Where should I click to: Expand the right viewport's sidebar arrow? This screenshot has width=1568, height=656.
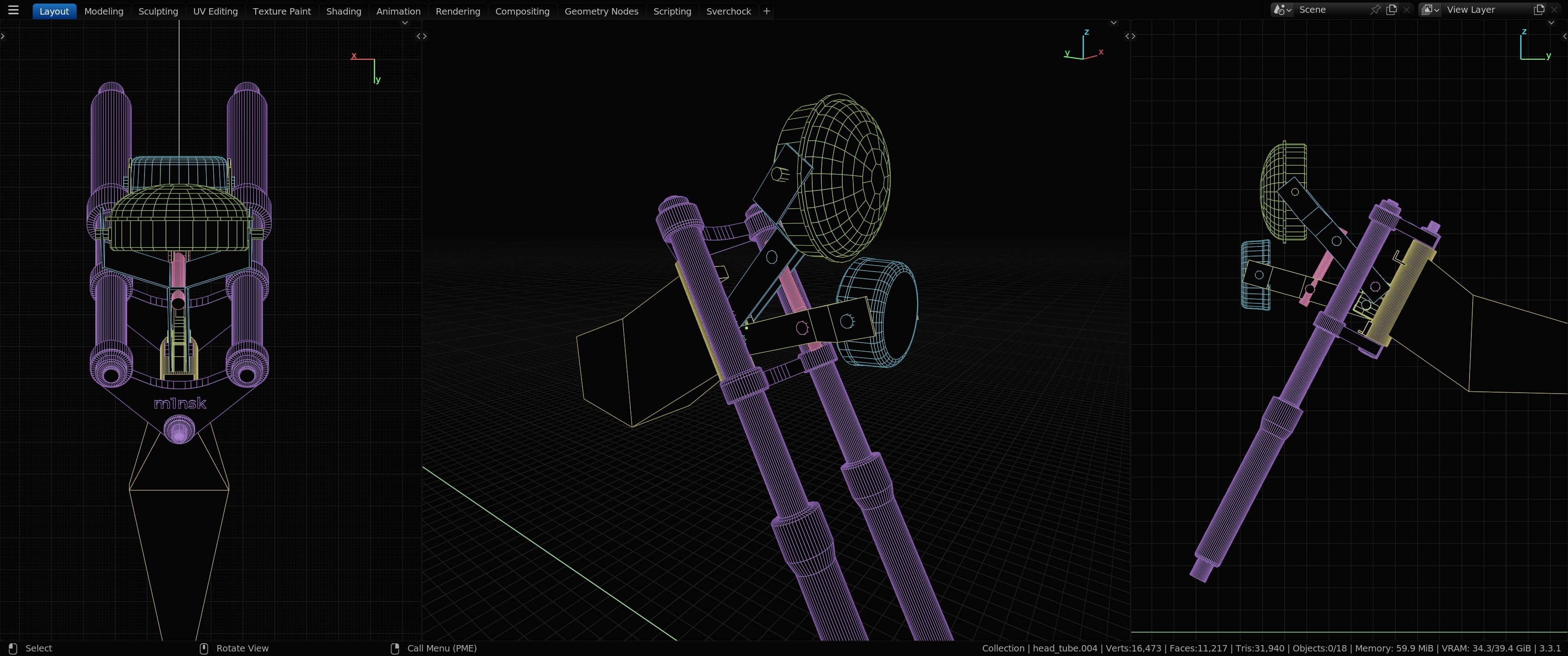coord(1564,36)
